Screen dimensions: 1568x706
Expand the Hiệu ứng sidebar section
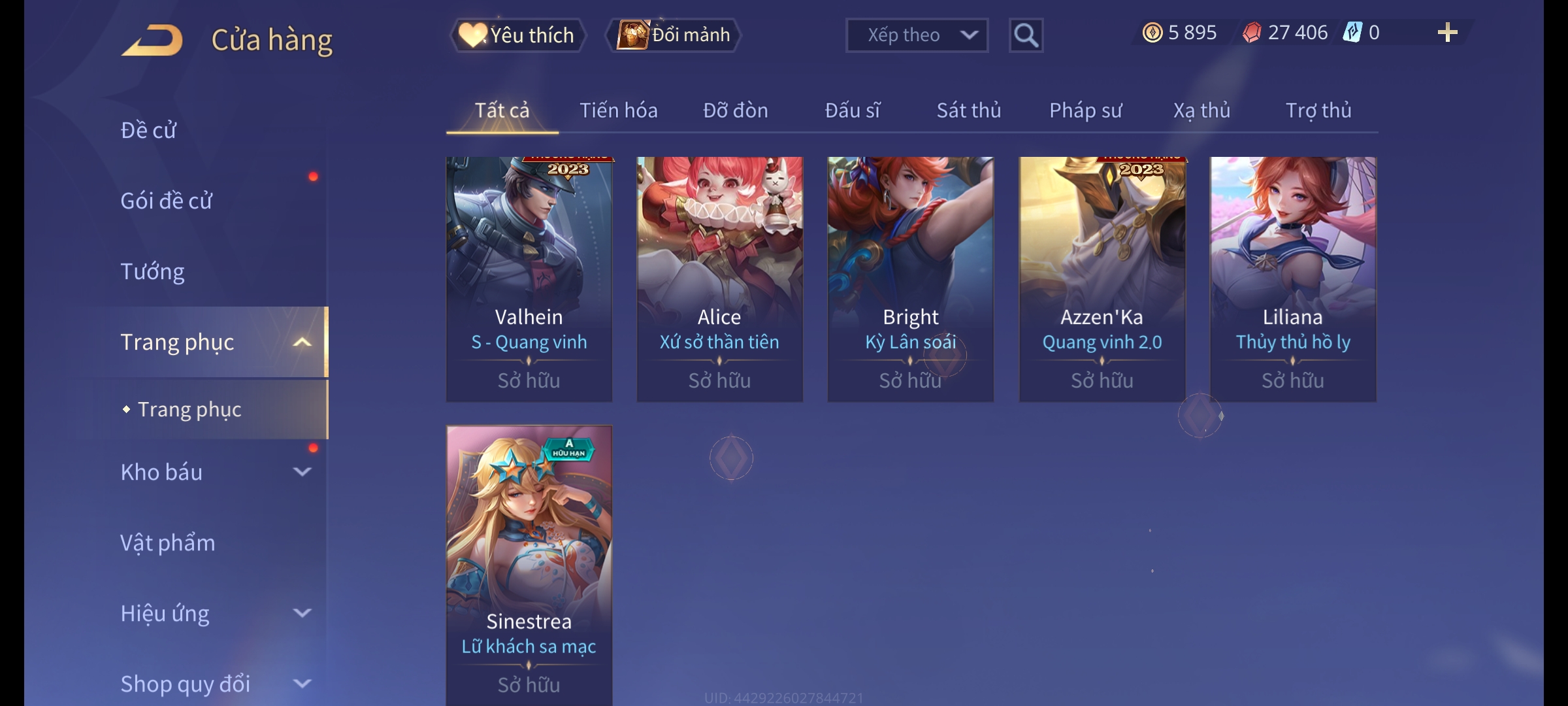click(302, 613)
